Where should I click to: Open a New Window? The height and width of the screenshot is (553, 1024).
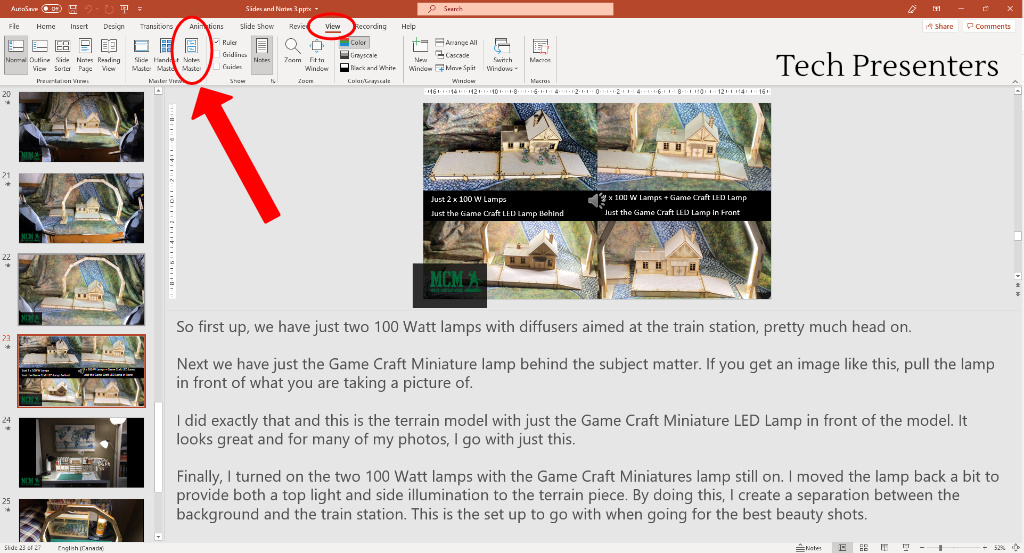(x=420, y=55)
